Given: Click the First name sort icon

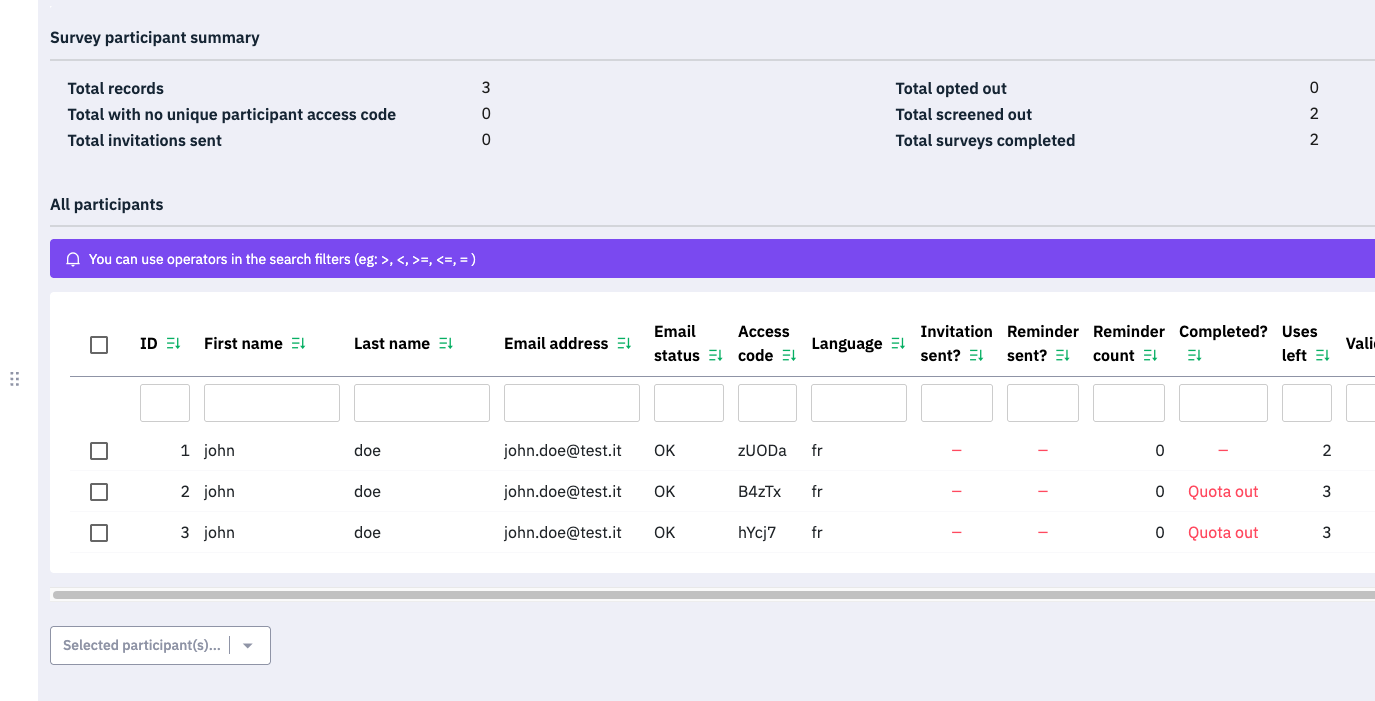Looking at the screenshot, I should point(298,344).
